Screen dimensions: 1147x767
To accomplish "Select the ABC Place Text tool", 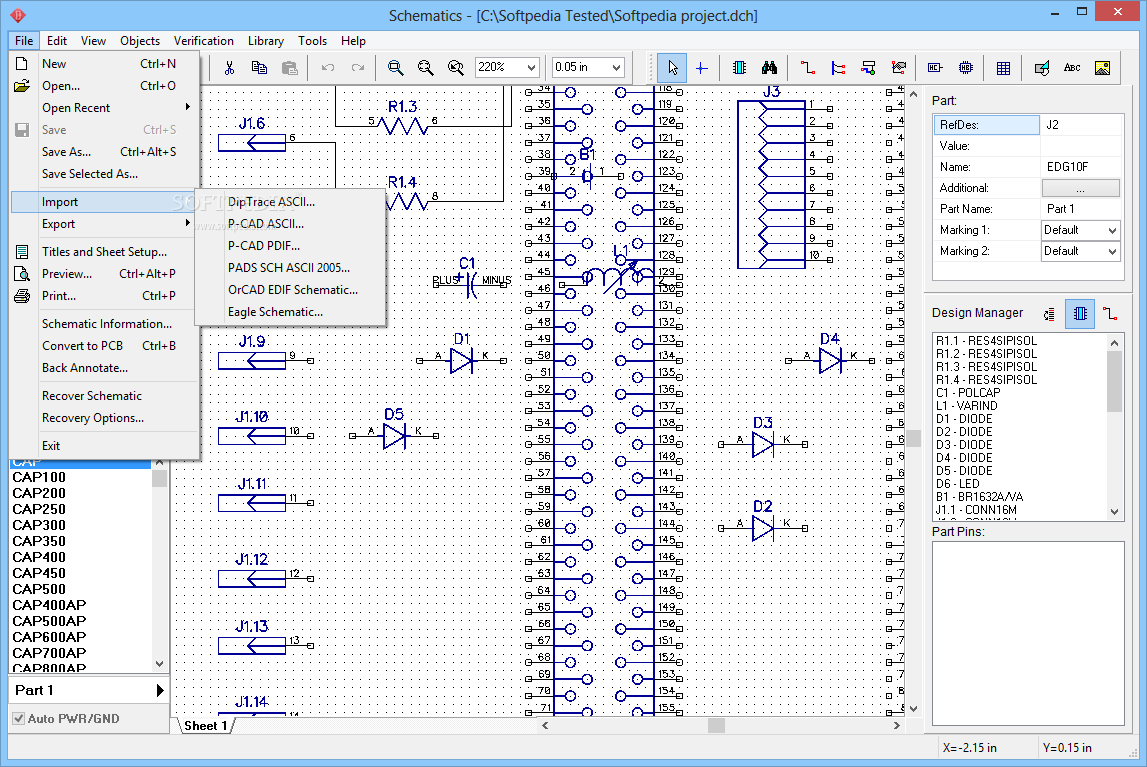I will point(1072,68).
